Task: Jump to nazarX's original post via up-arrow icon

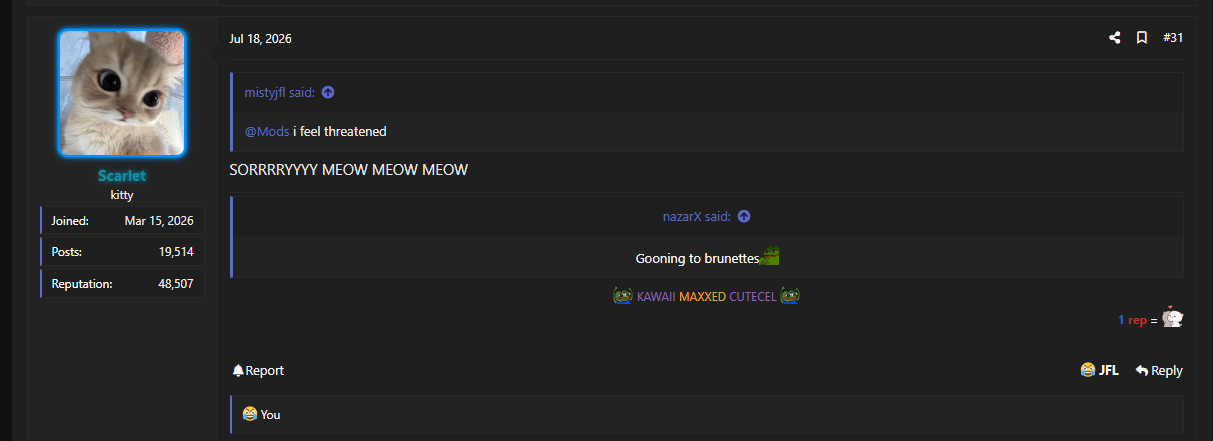Action: [x=743, y=216]
